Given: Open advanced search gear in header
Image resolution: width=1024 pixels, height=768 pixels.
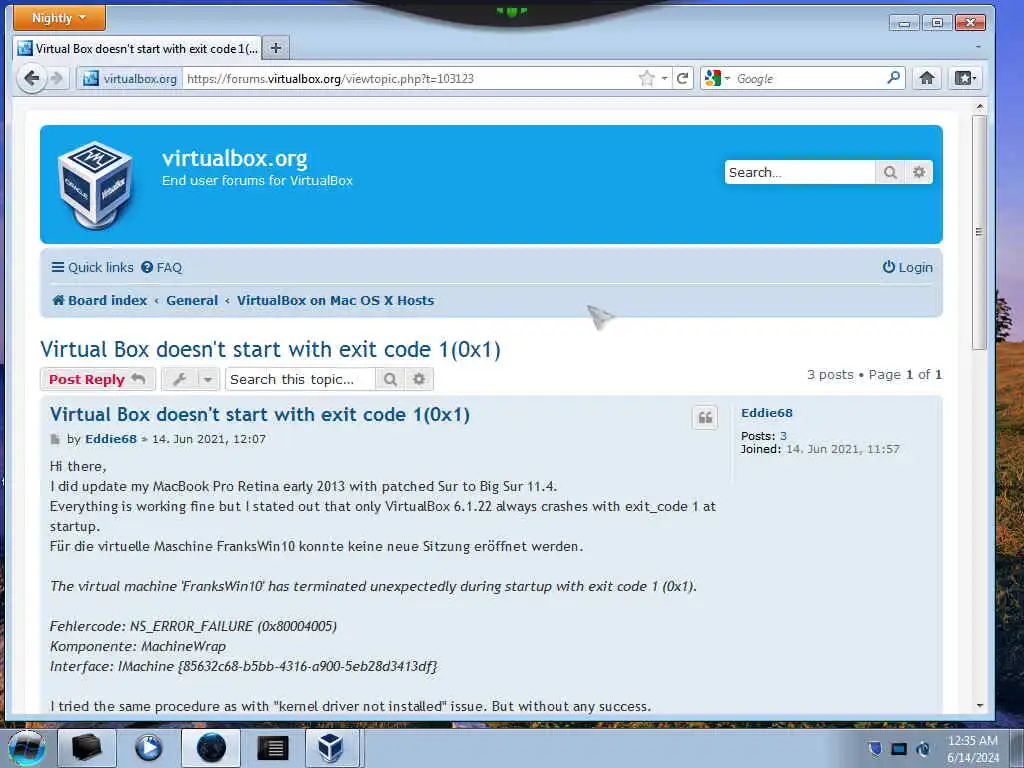Looking at the screenshot, I should (919, 172).
